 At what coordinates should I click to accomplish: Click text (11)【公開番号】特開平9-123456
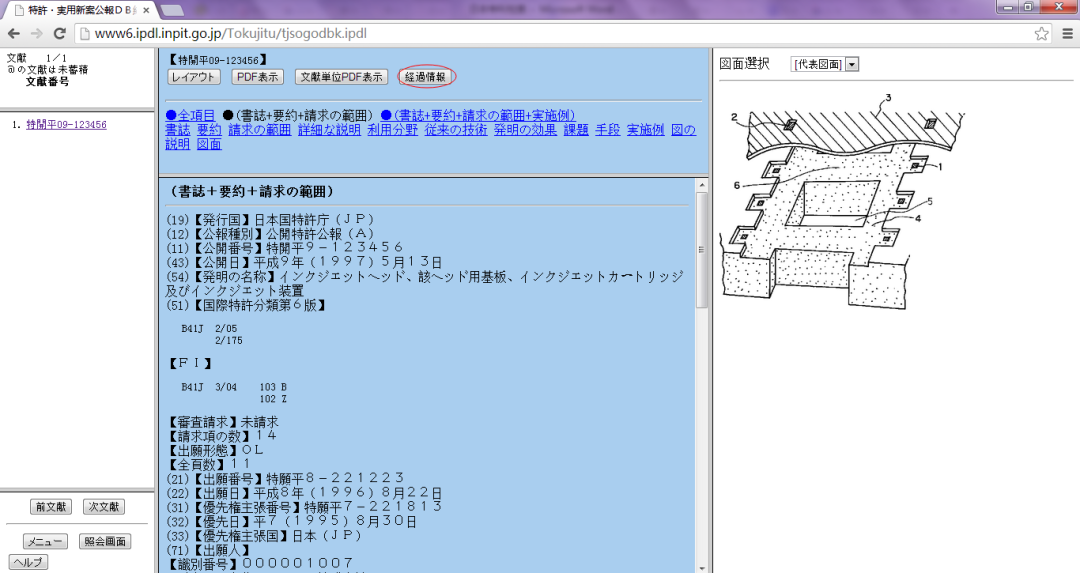[x=284, y=247]
